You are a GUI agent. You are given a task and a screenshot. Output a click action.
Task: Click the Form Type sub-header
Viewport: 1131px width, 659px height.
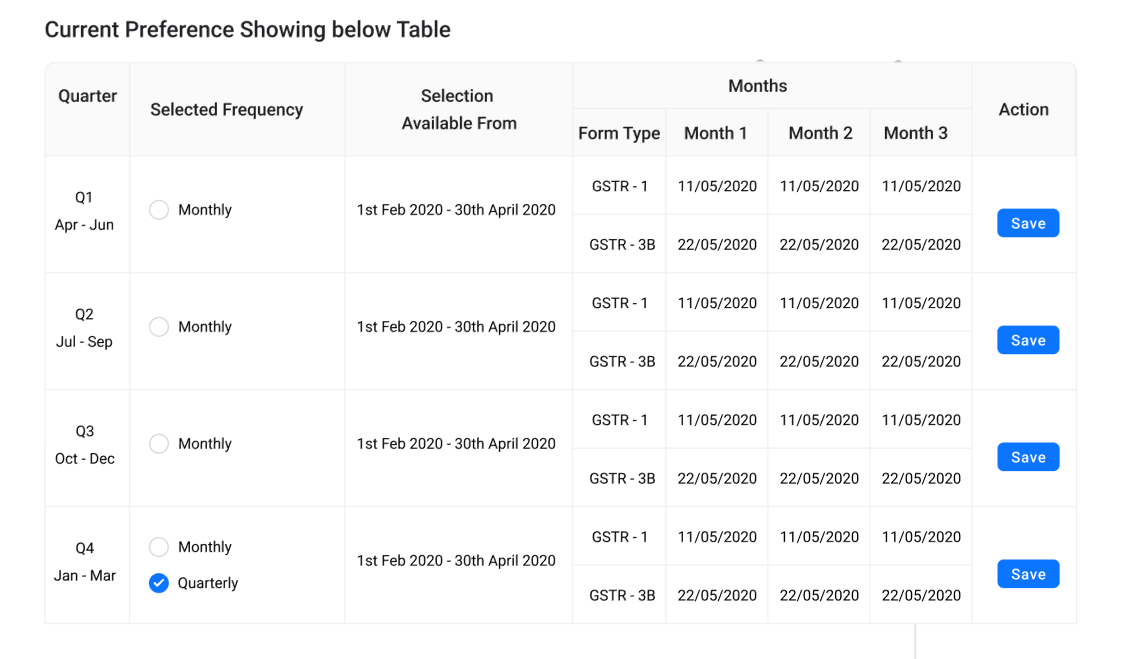click(619, 133)
